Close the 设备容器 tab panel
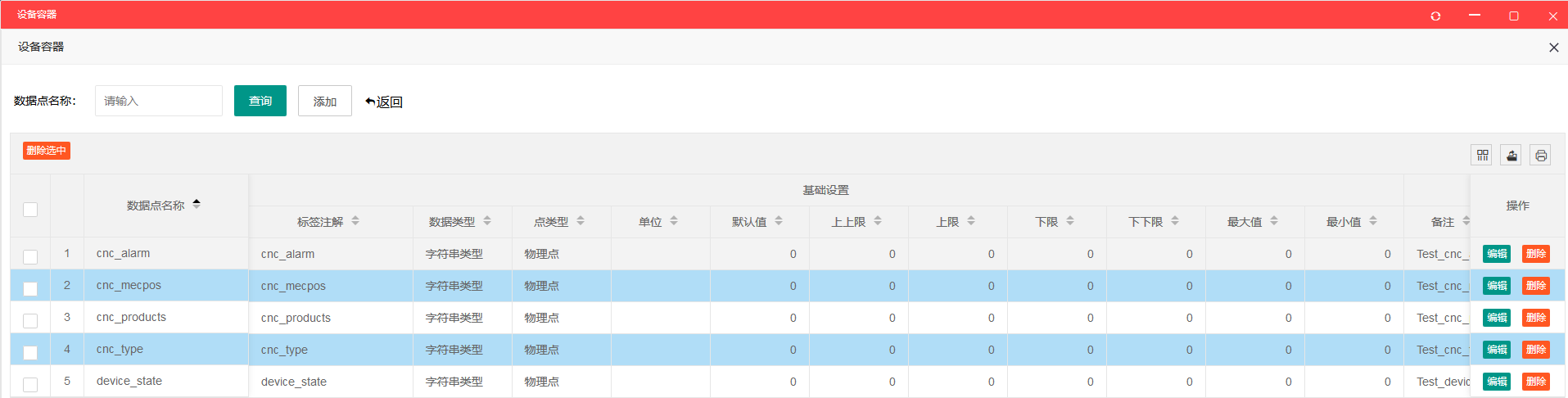1568x398 pixels. point(1553,47)
